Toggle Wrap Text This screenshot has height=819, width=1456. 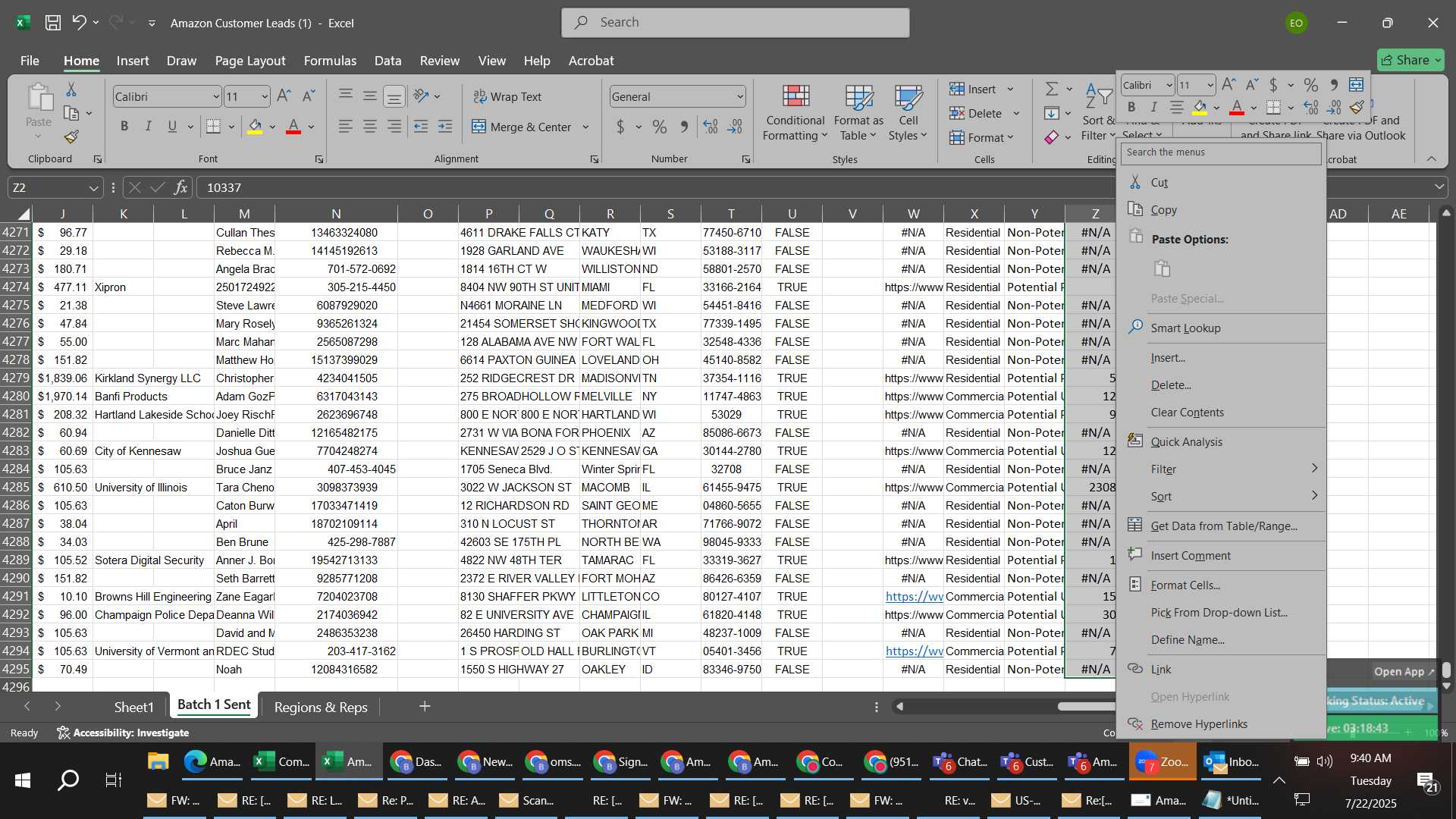click(507, 96)
